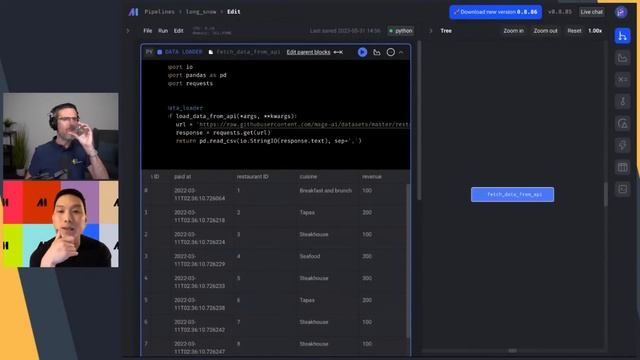Click the PY language badge in block header
The width and height of the screenshot is (640, 360).
149,52
